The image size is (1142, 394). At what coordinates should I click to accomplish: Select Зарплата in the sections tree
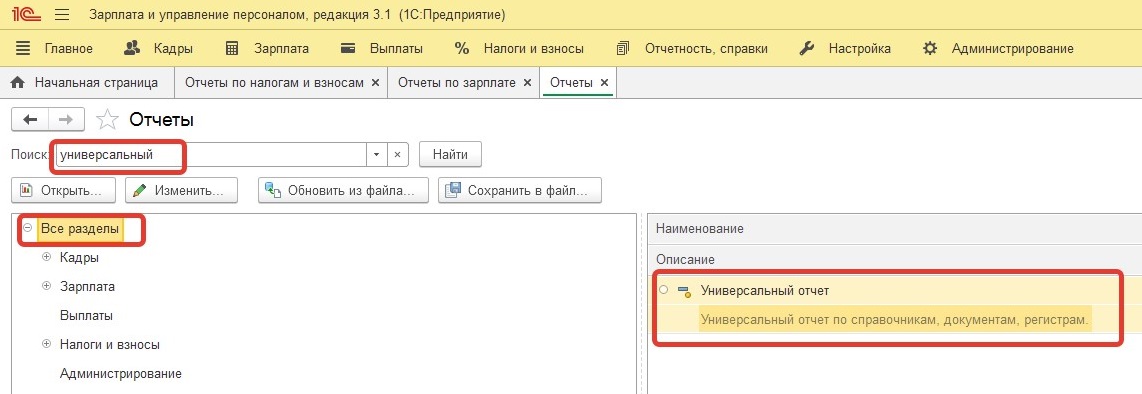(x=87, y=287)
